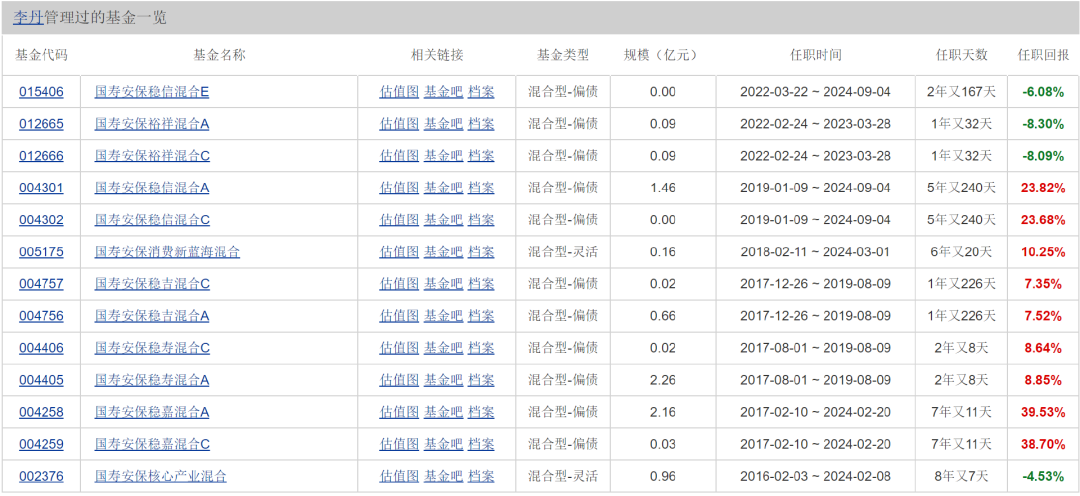
Task: Open 国寿安保裕祥混合A fund page
Action: (x=152, y=124)
